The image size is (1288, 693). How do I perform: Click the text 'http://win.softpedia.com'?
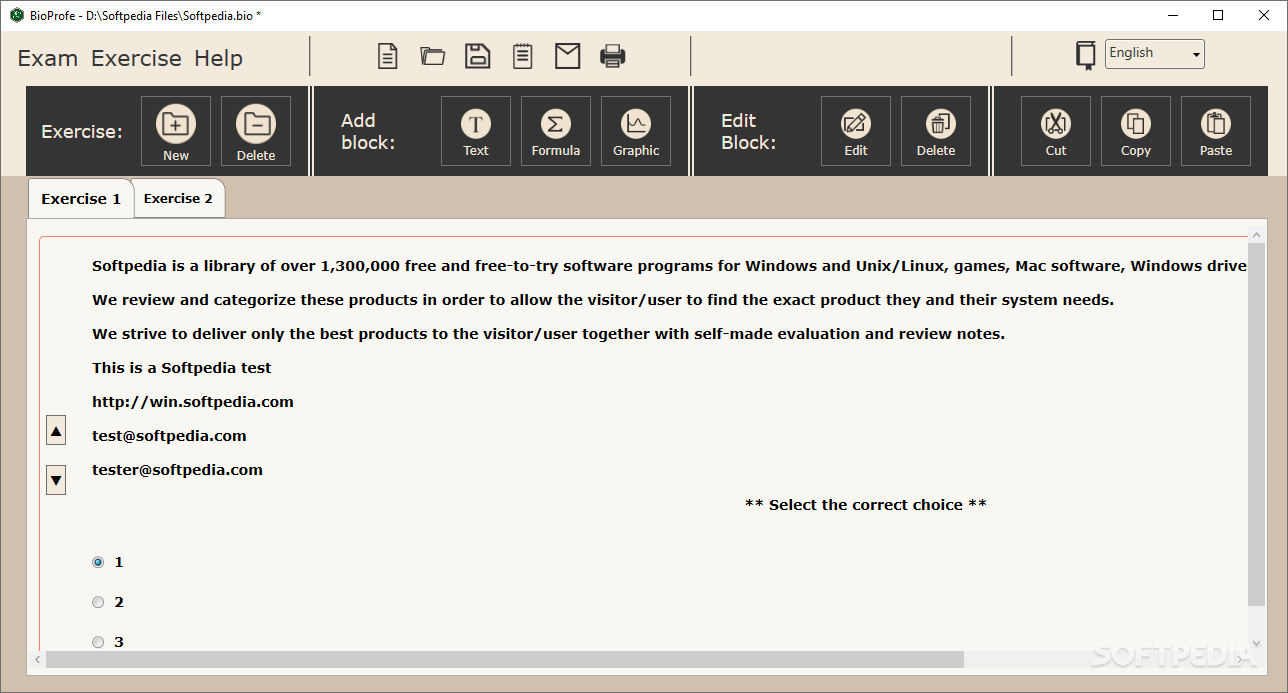[193, 402]
